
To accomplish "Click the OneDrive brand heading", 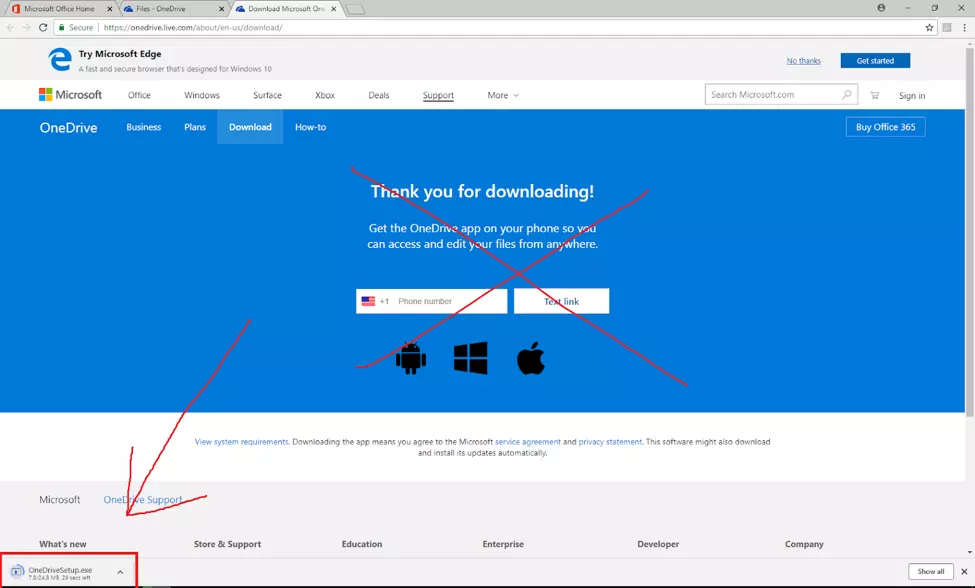I will [68, 127].
